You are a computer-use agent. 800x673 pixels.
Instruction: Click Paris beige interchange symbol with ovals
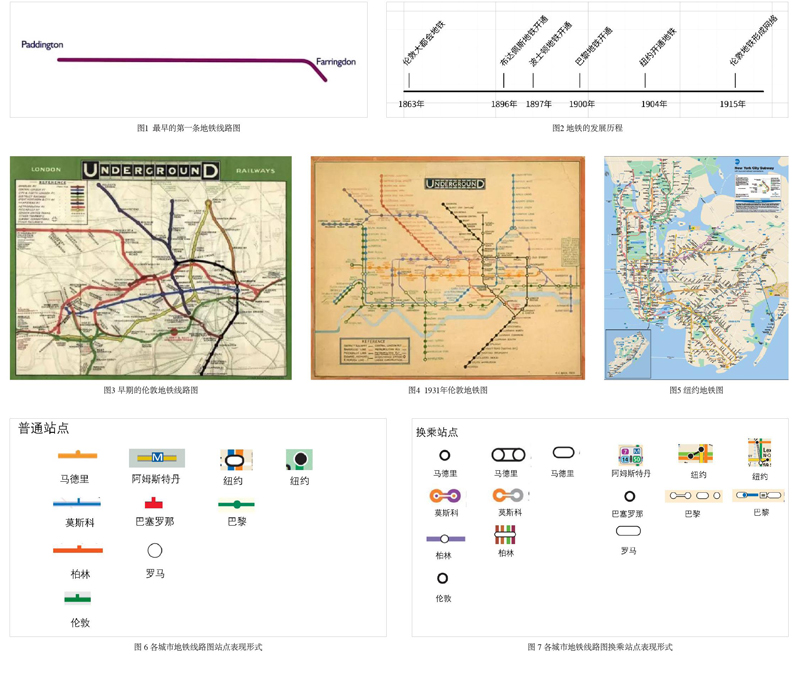click(694, 495)
